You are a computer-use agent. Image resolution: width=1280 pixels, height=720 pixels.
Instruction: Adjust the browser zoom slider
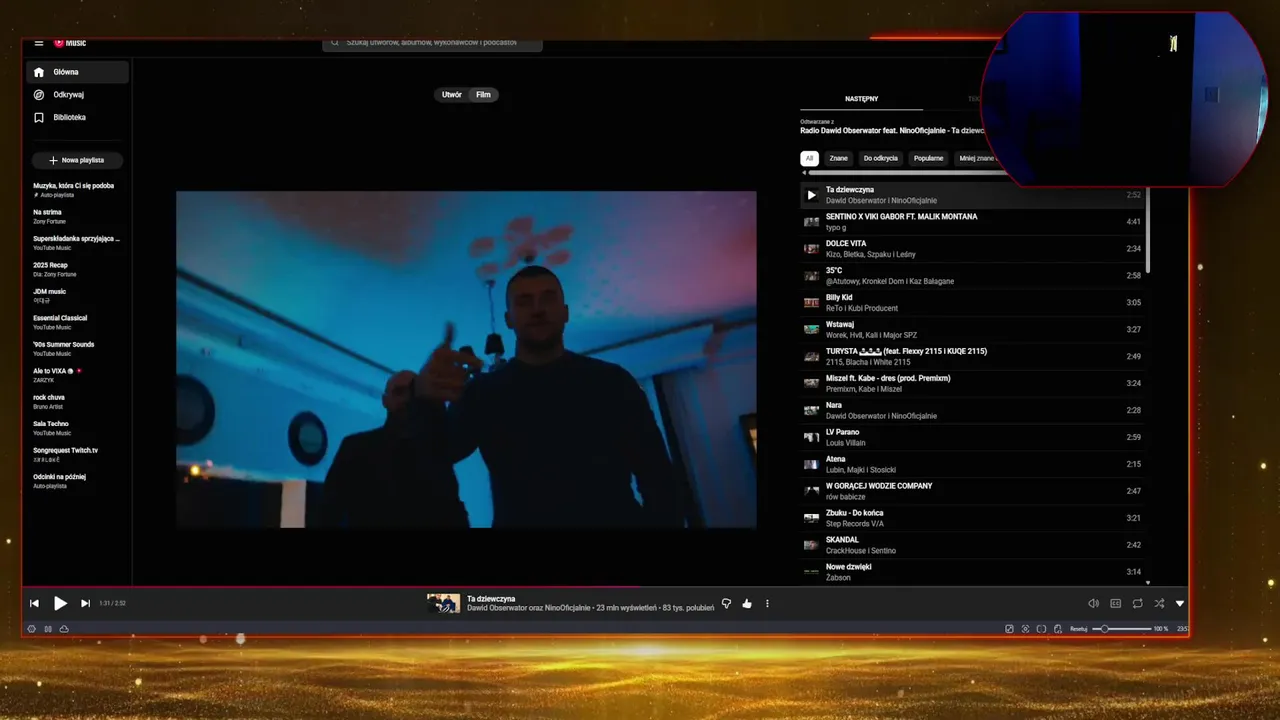pyautogui.click(x=1122, y=629)
